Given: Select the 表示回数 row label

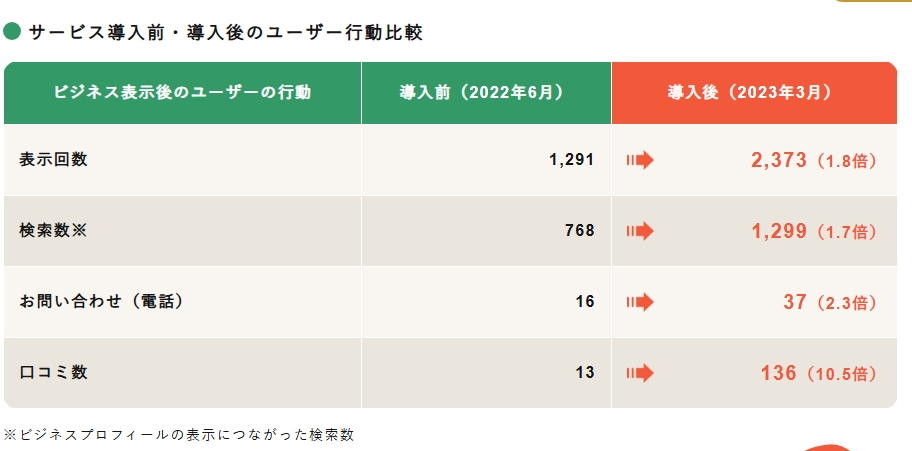Looking at the screenshot, I should click(54, 160).
